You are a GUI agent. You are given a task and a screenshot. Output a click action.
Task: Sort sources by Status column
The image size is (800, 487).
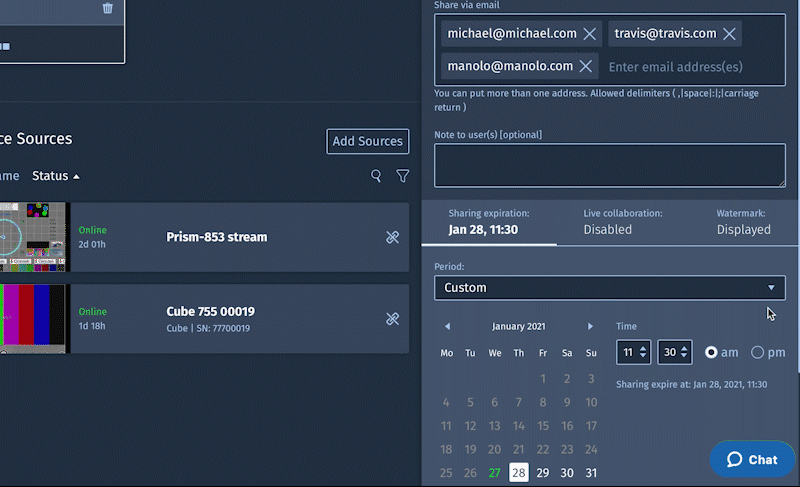55,176
